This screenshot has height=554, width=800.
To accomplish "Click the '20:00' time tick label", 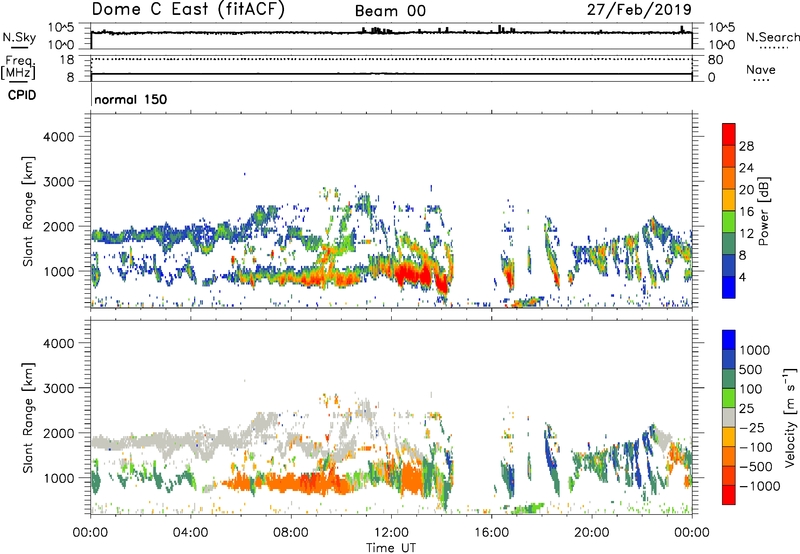I will 591,532.
